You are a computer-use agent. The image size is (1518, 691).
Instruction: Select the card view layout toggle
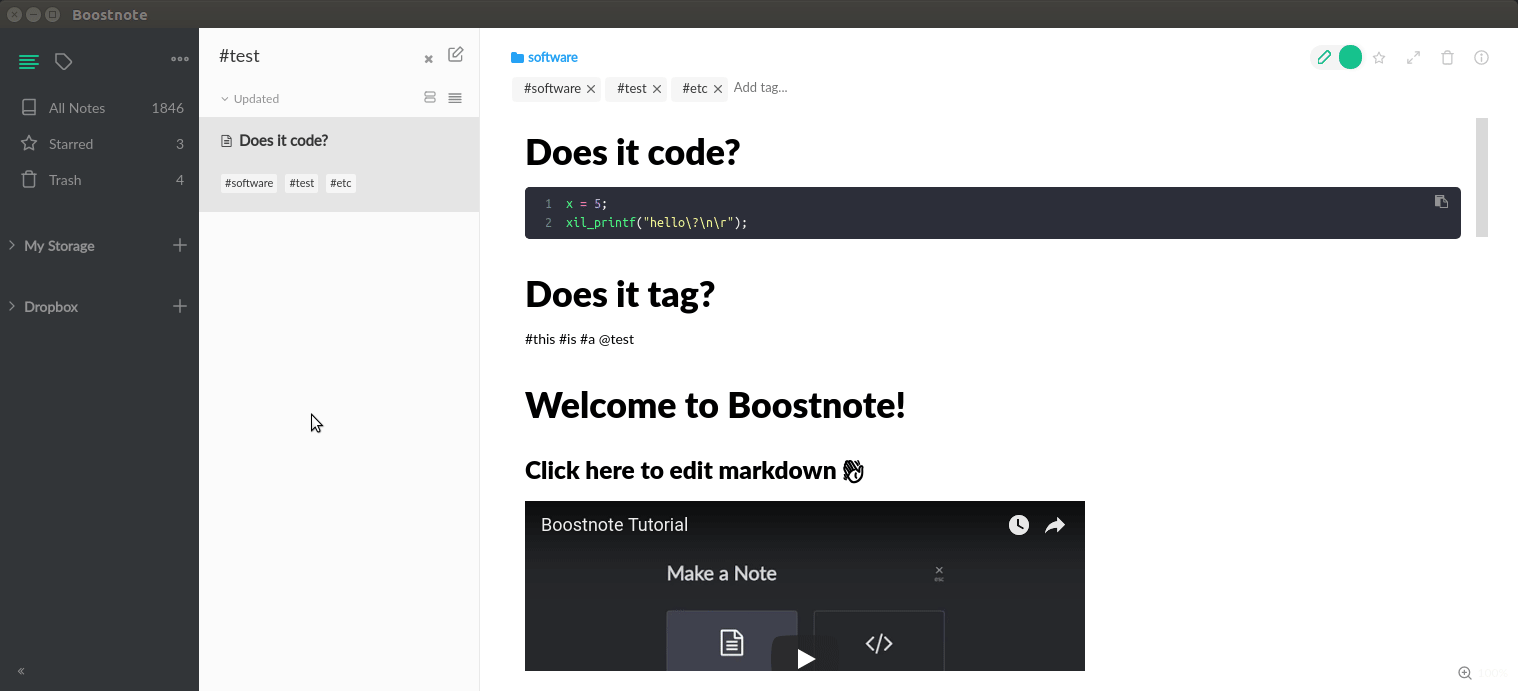coord(430,97)
